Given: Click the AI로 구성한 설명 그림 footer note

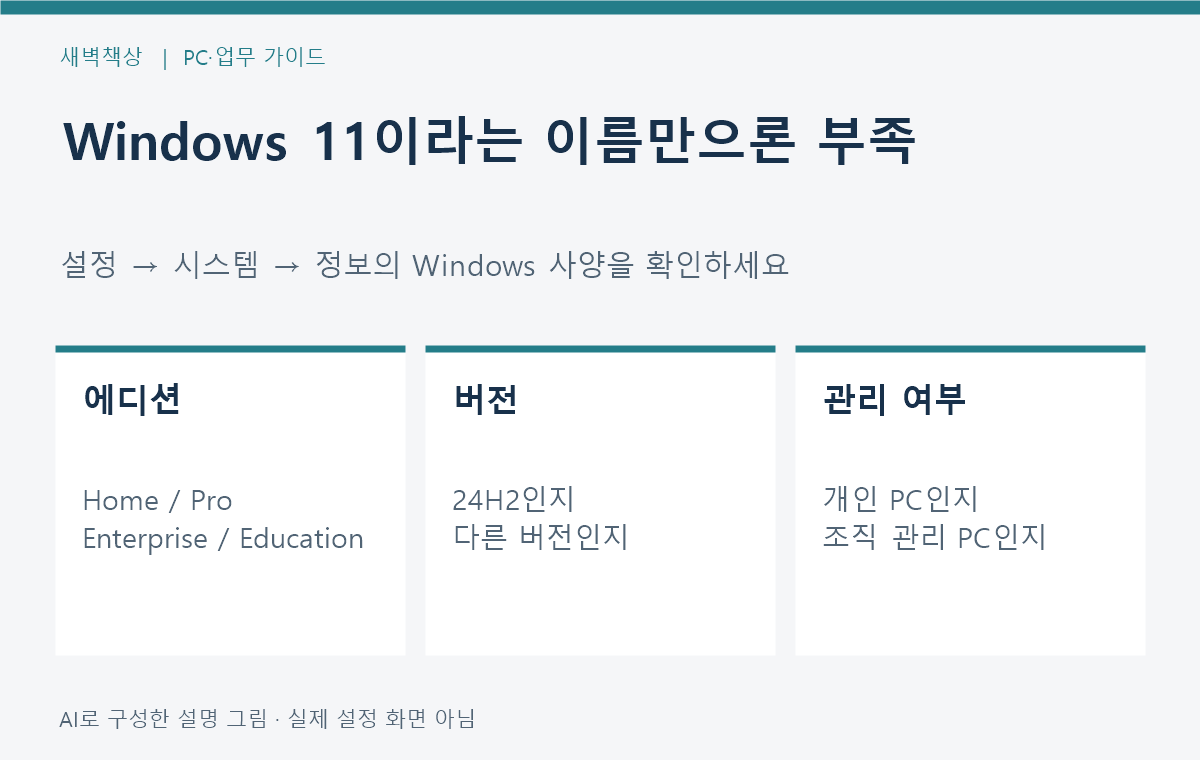Looking at the screenshot, I should point(267,718).
